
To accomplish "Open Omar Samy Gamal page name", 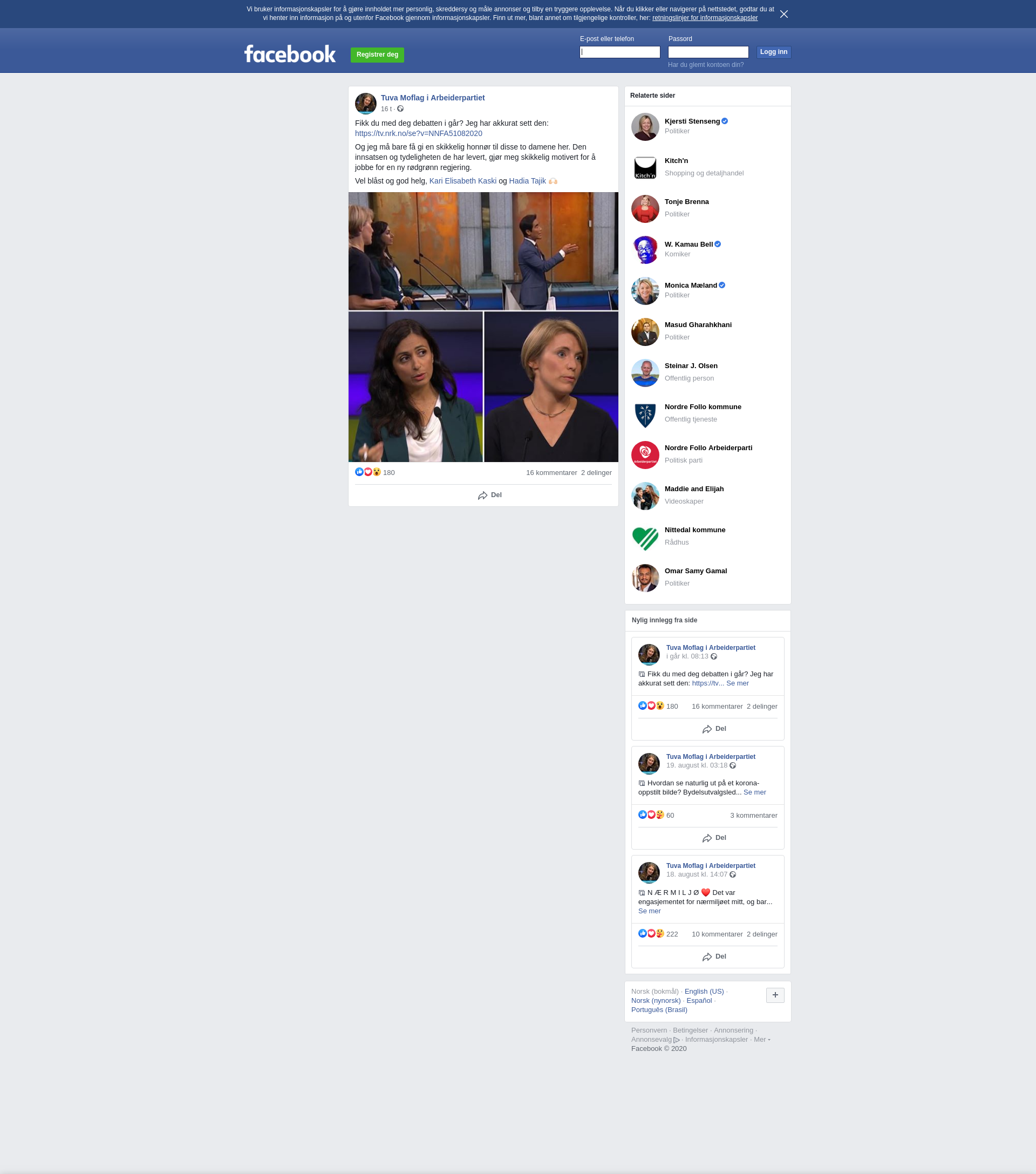I will [696, 571].
